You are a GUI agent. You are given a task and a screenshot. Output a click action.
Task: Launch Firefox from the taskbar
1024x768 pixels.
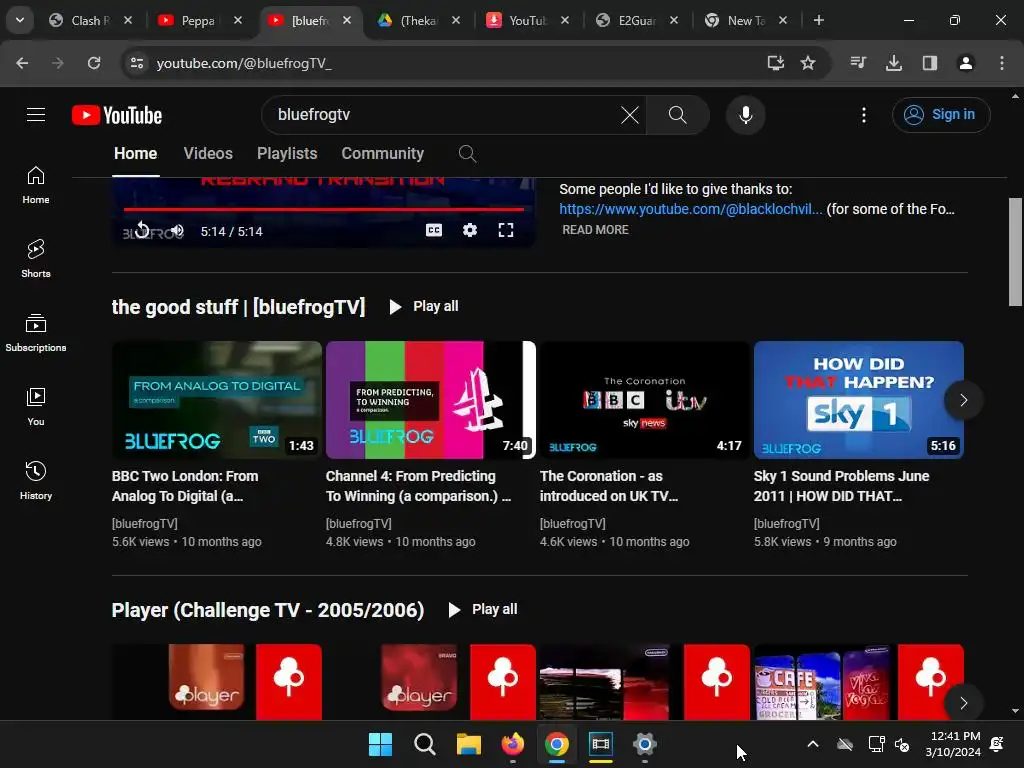(x=513, y=744)
